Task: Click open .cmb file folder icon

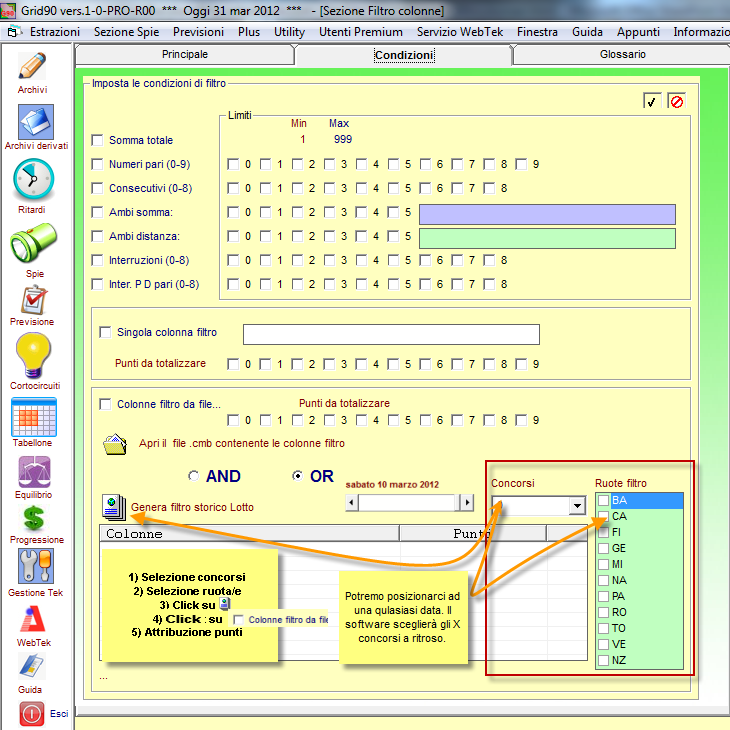Action: point(115,444)
